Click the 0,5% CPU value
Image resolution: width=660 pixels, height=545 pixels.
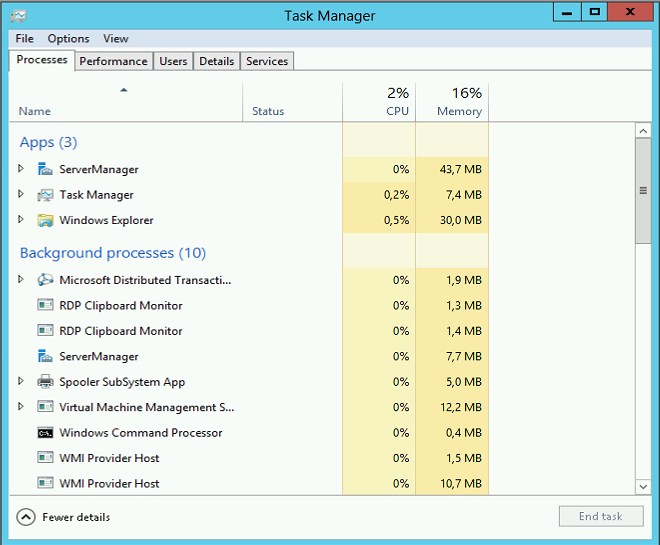(x=396, y=220)
